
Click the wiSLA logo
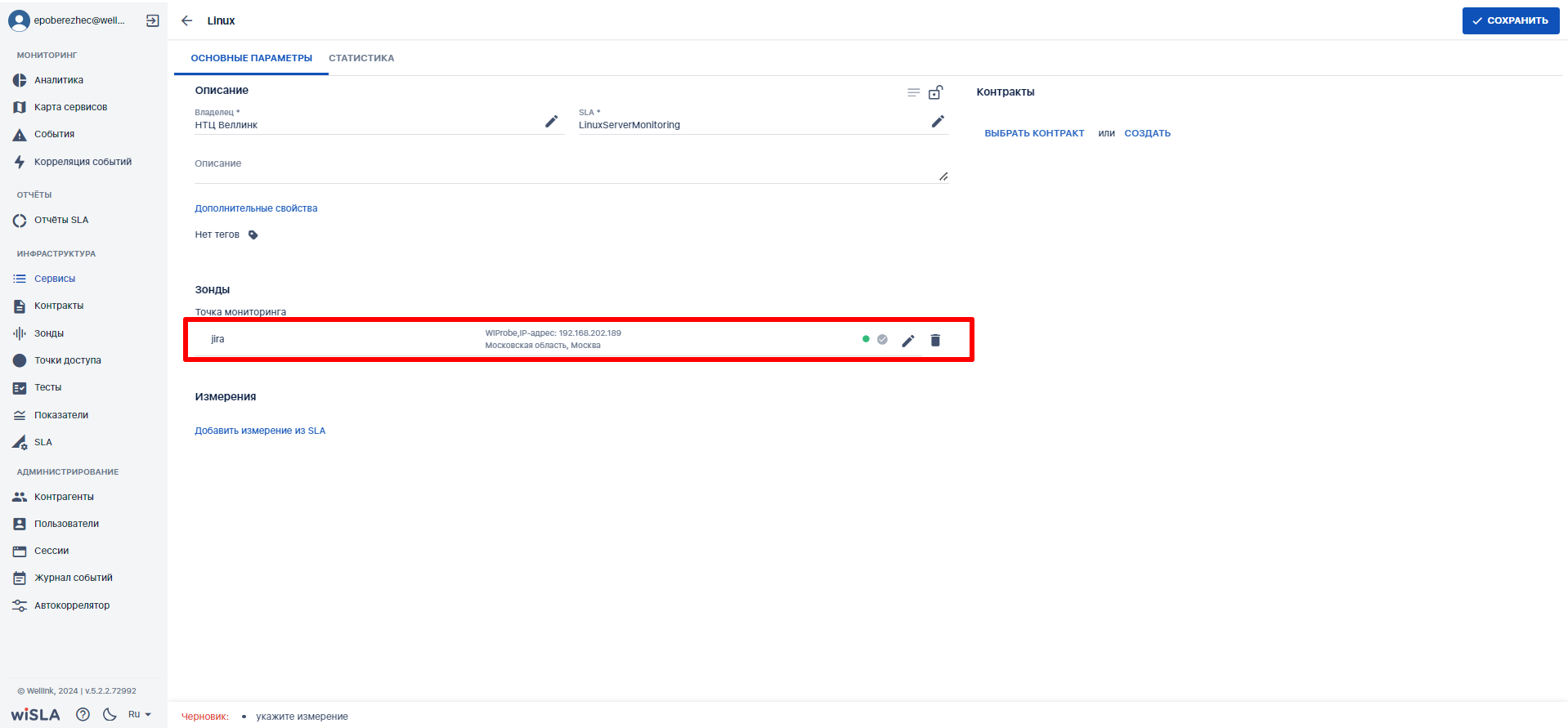click(x=35, y=715)
